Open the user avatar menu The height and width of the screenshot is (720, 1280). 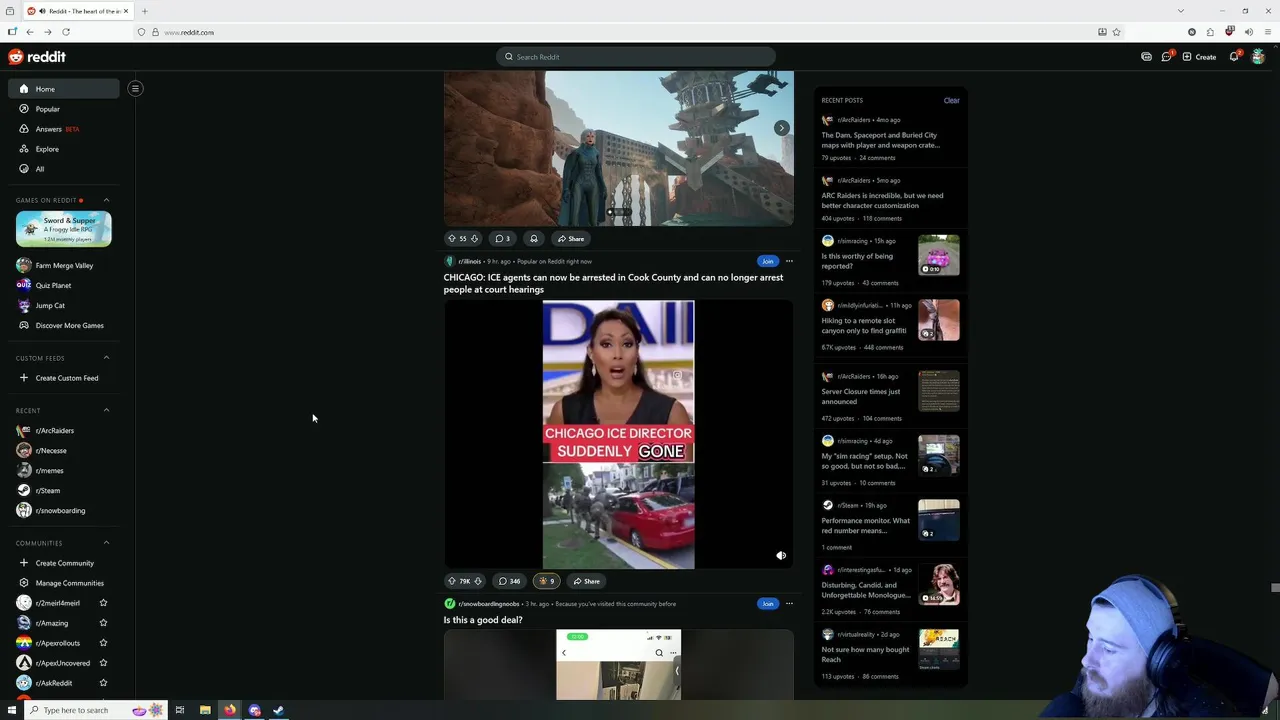tap(1258, 57)
